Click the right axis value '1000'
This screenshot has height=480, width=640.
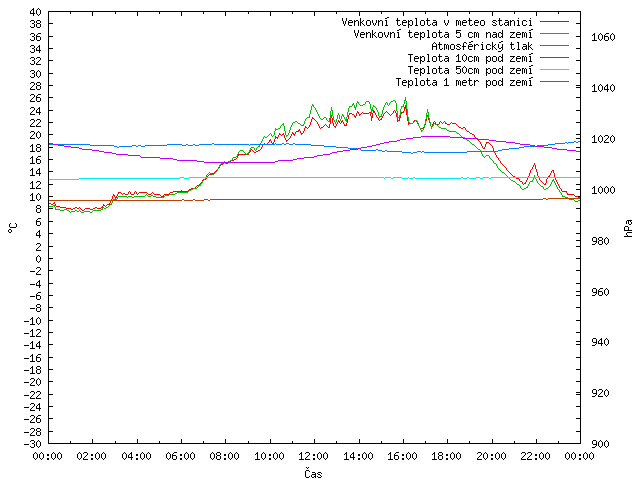(603, 190)
